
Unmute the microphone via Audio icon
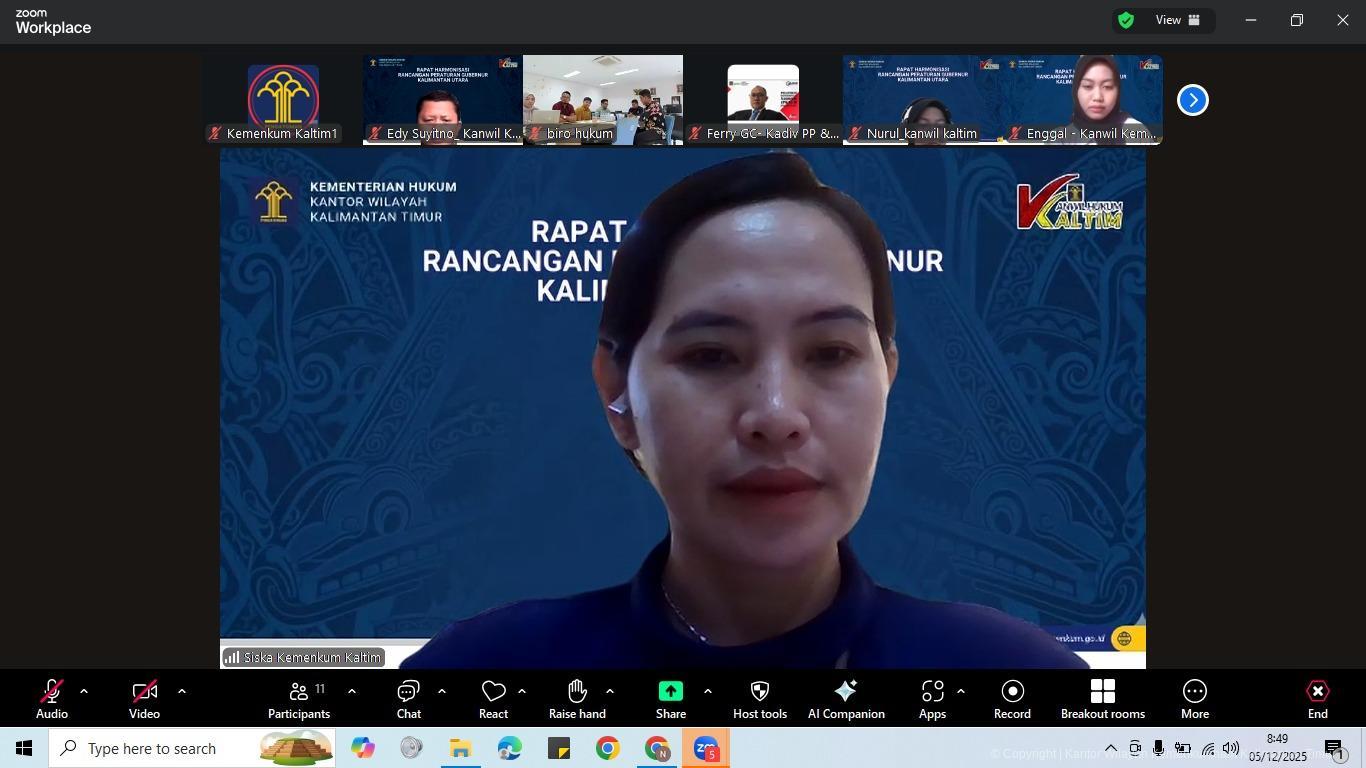pos(51,691)
